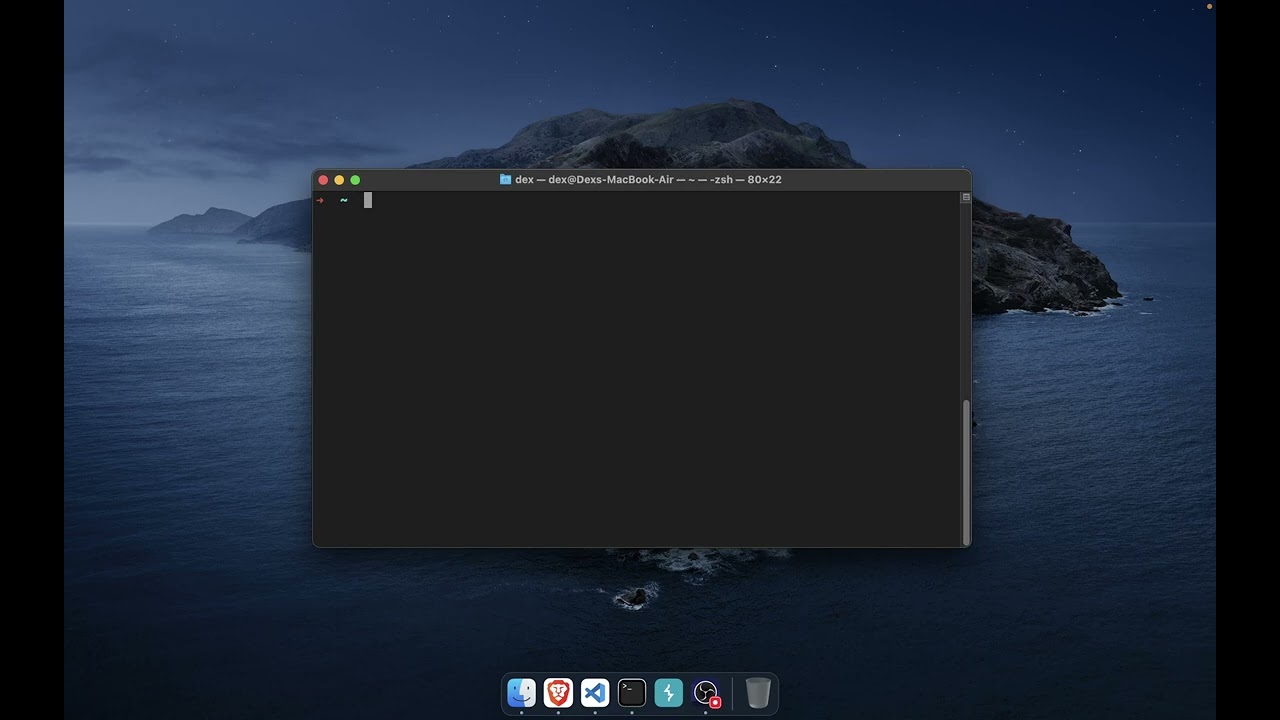Click the orange recording indicator dot at the top-right of the screen
Image resolution: width=1280 pixels, height=720 pixels.
1209,6
